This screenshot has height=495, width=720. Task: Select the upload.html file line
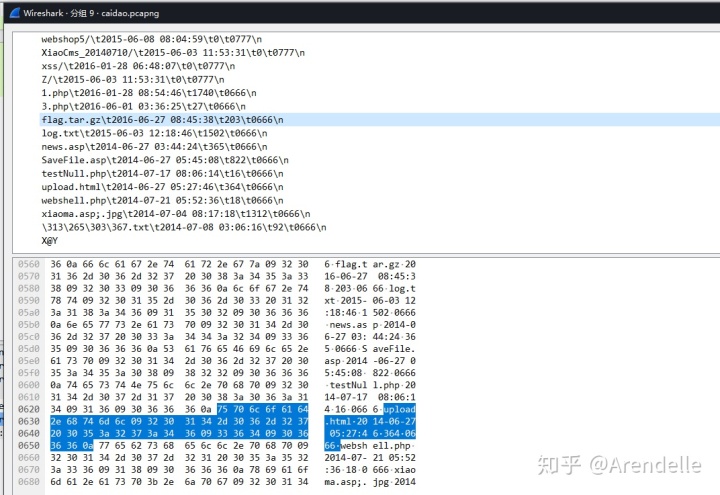point(162,187)
